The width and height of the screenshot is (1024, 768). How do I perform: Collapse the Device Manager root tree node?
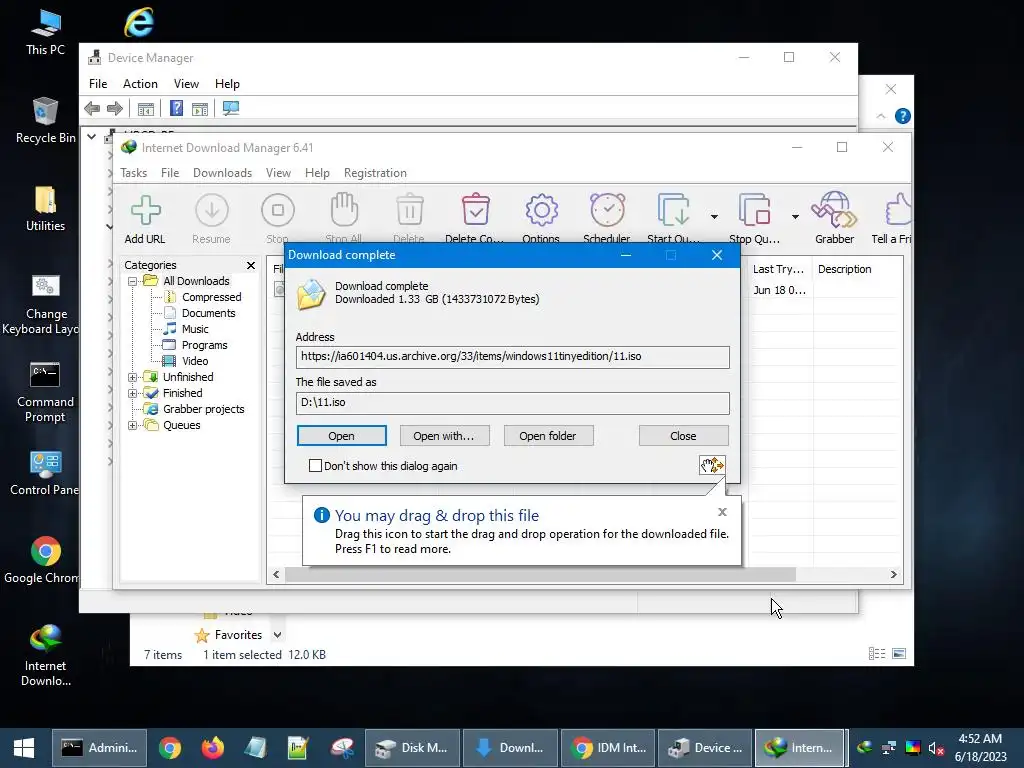[91, 136]
